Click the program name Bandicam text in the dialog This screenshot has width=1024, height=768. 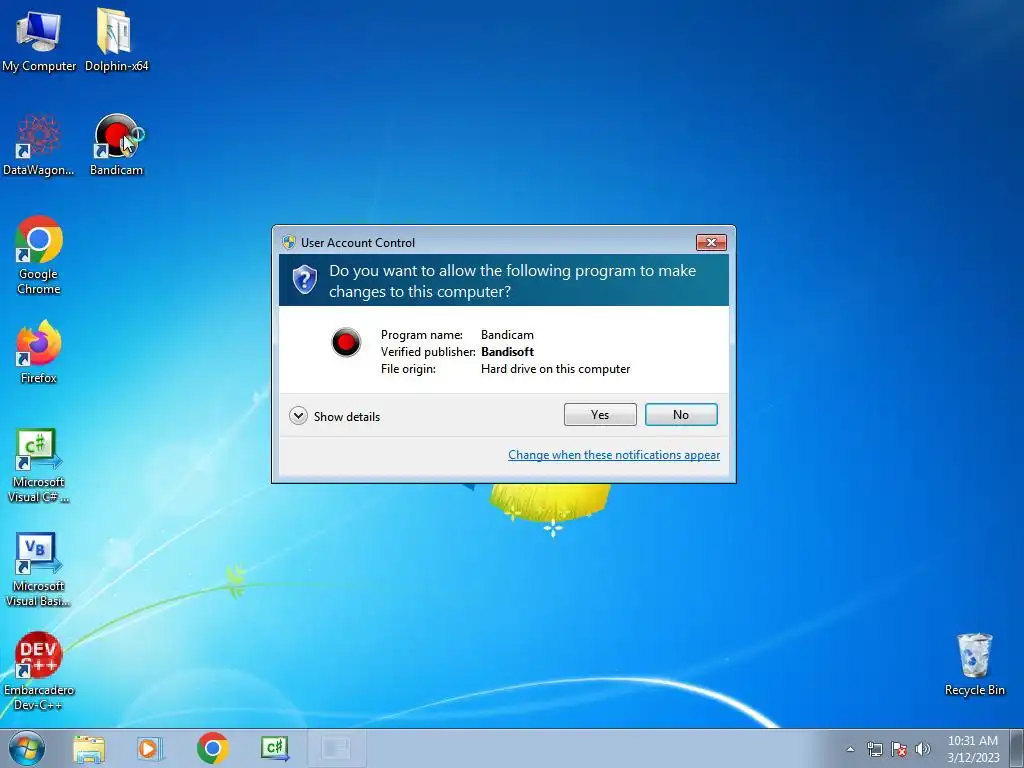pyautogui.click(x=507, y=334)
